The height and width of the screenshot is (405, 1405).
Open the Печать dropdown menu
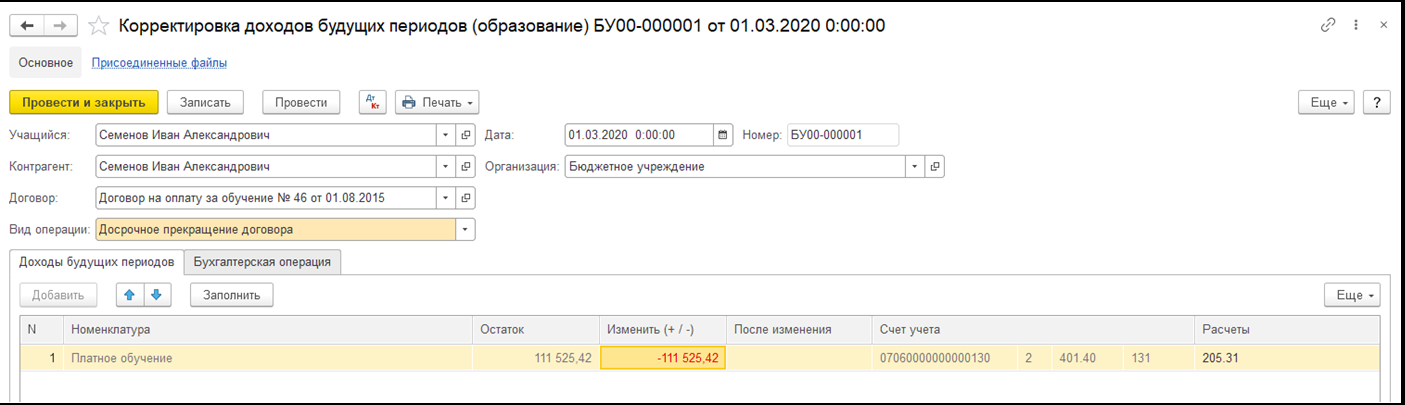click(x=438, y=102)
